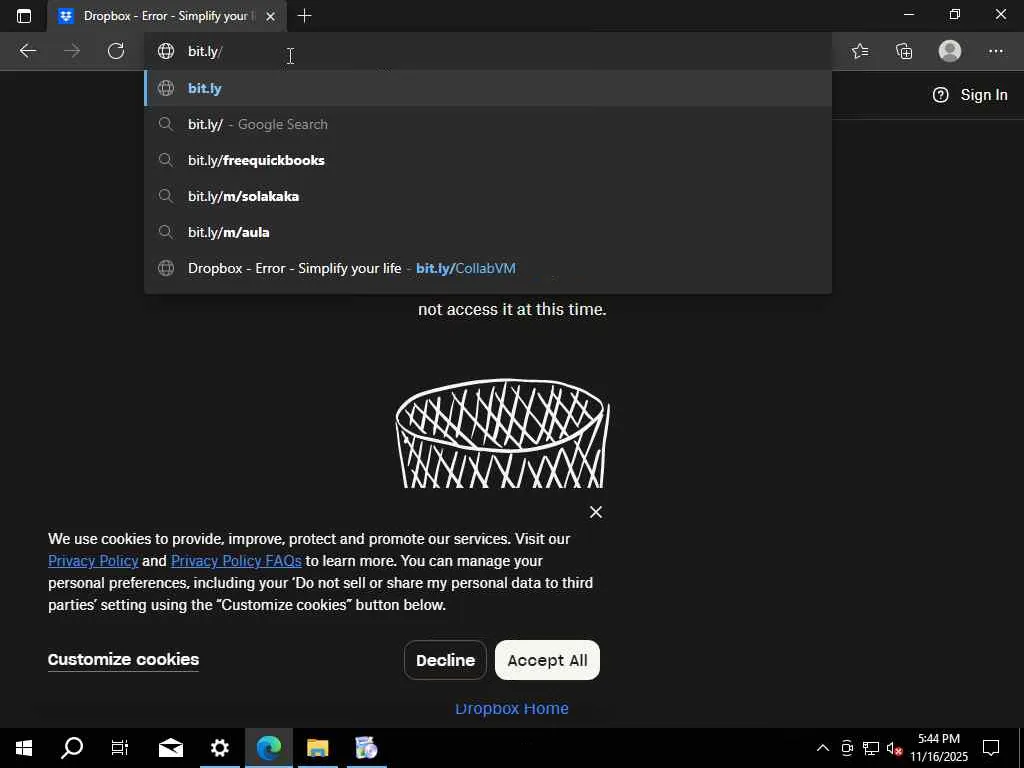Click the Forward arrow in the browser toolbar
The height and width of the screenshot is (768, 1024).
72,51
